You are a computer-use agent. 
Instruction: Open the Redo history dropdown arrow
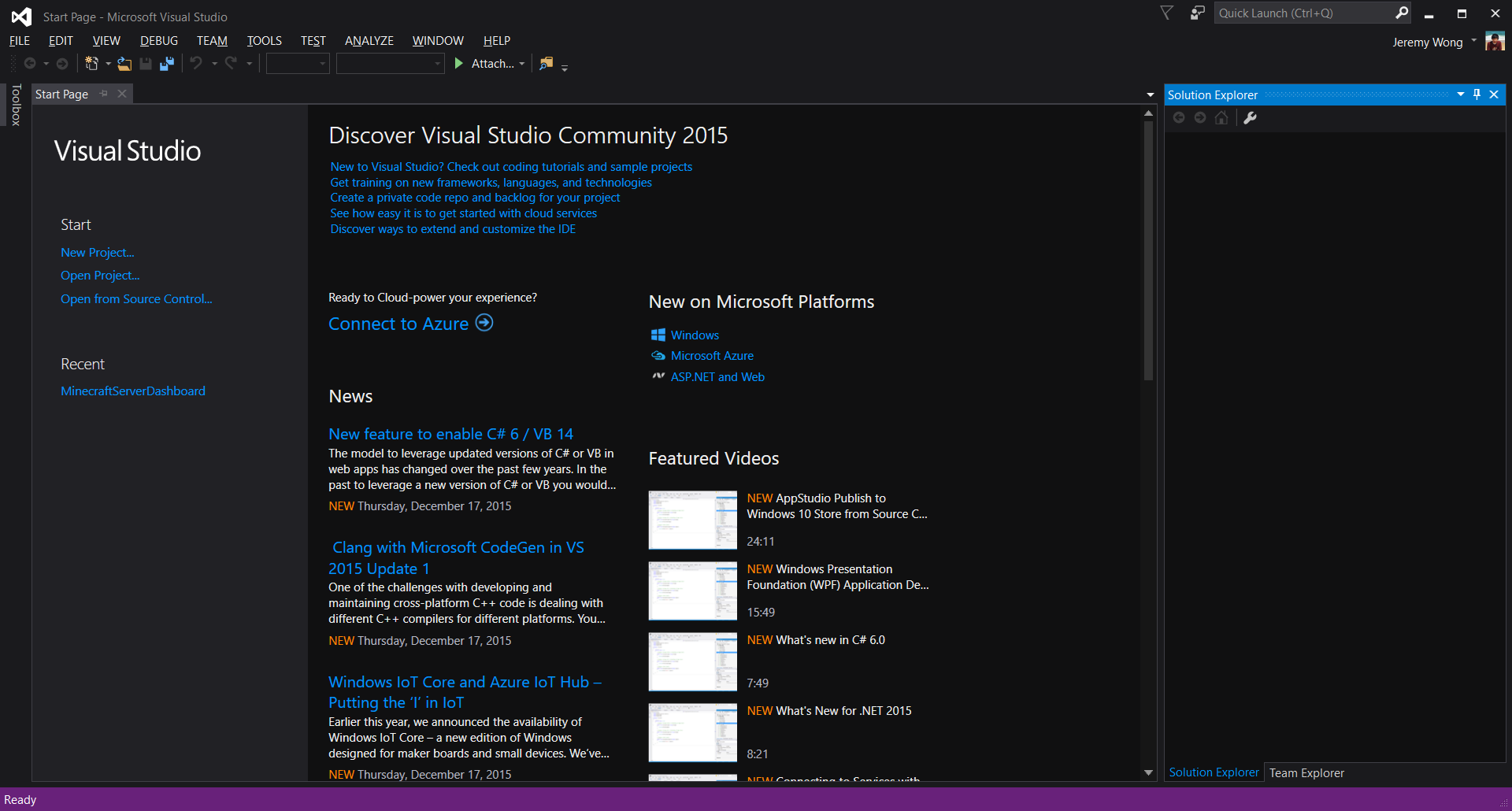[249, 64]
